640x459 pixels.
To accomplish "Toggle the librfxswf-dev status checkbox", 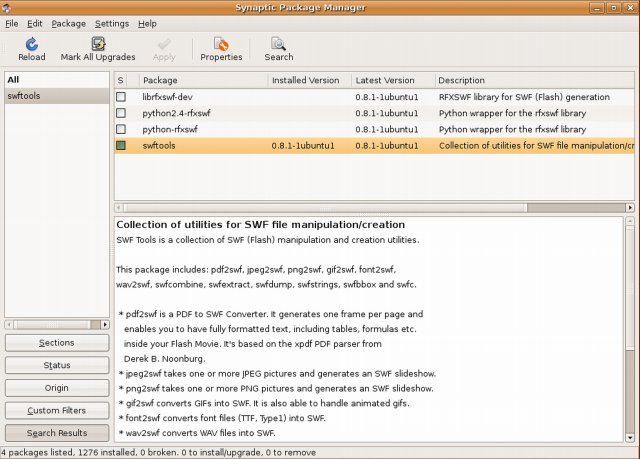I will click(x=121, y=97).
